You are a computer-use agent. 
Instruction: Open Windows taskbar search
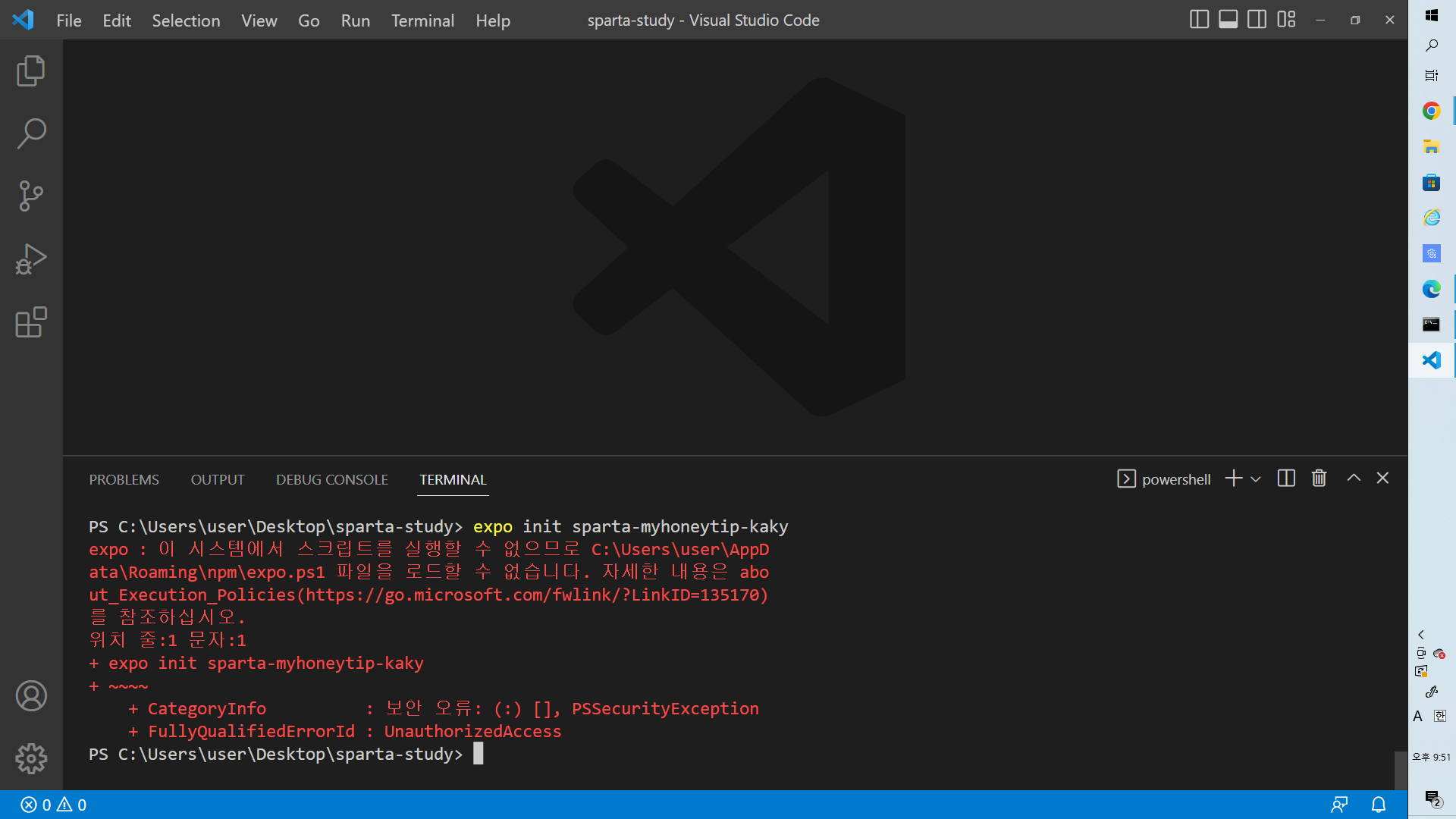coord(1432,46)
